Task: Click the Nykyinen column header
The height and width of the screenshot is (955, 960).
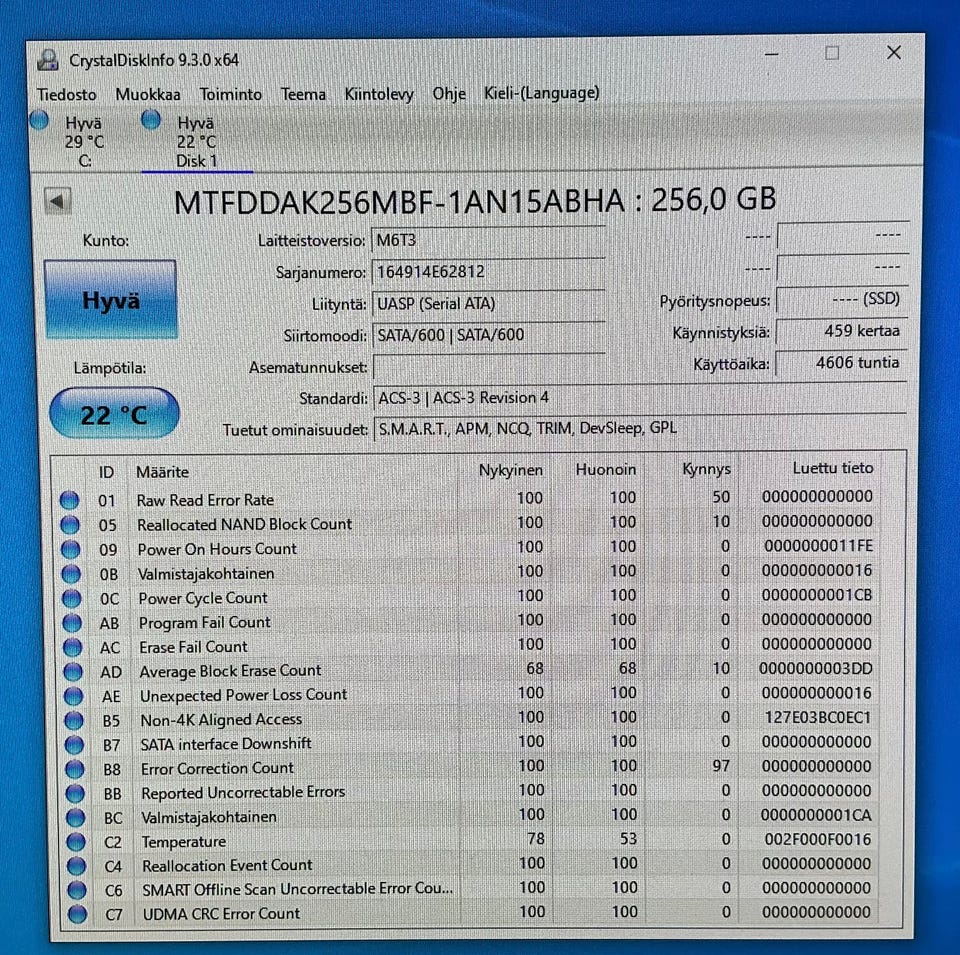Action: 511,470
